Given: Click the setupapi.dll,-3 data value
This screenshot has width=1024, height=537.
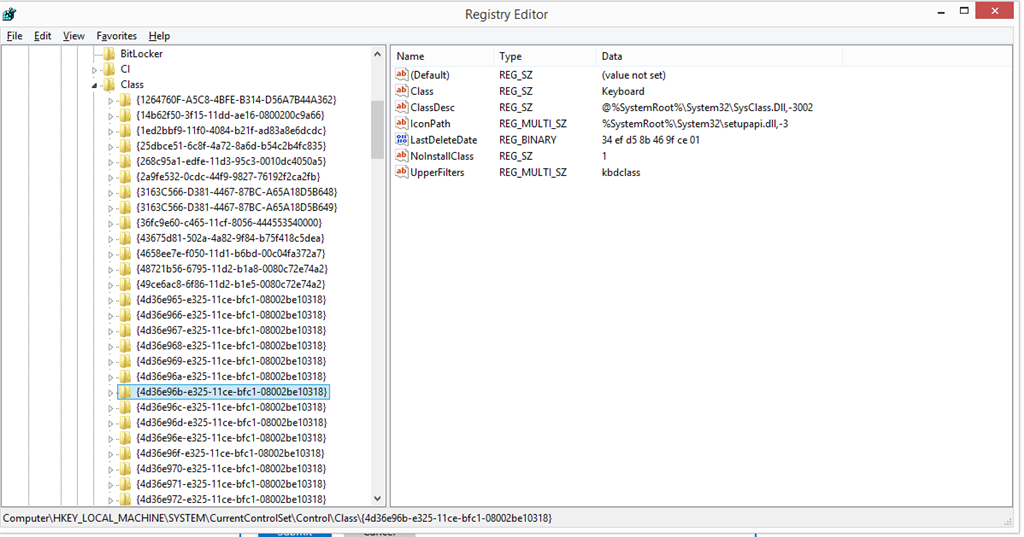Looking at the screenshot, I should coord(695,123).
